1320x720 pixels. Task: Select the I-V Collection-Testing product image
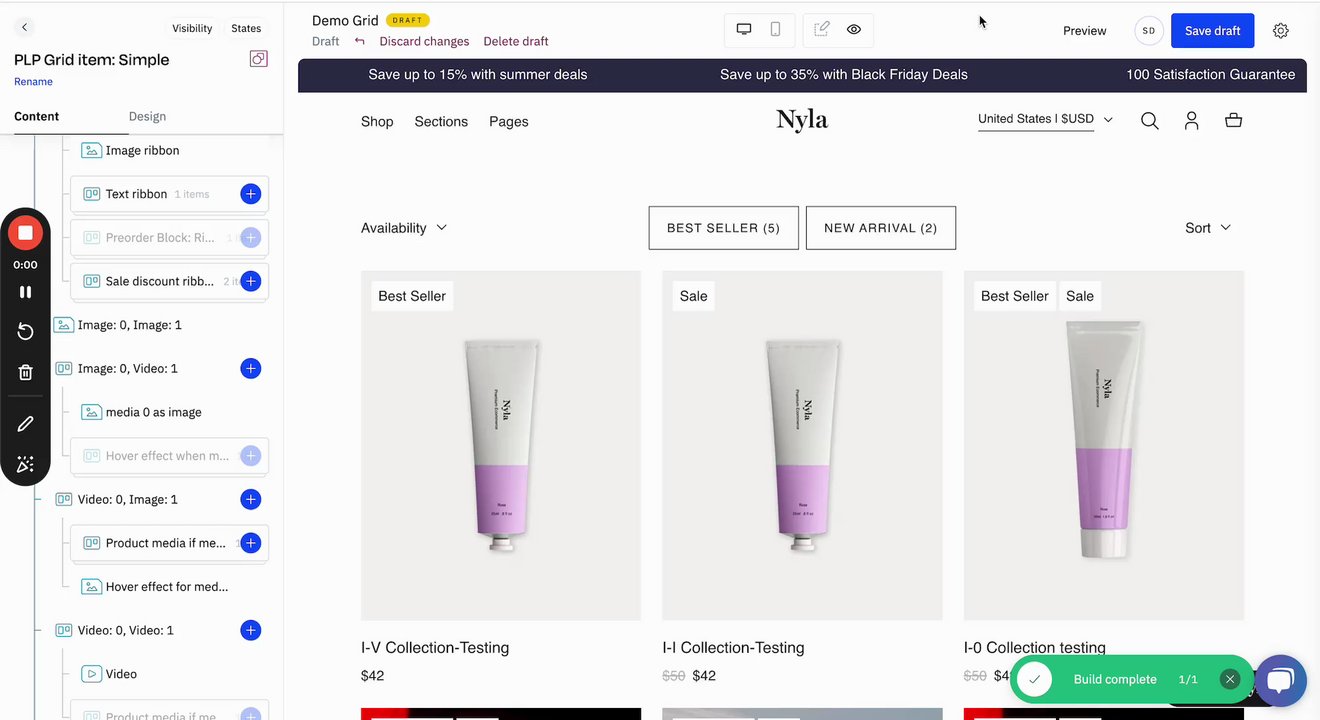(501, 445)
